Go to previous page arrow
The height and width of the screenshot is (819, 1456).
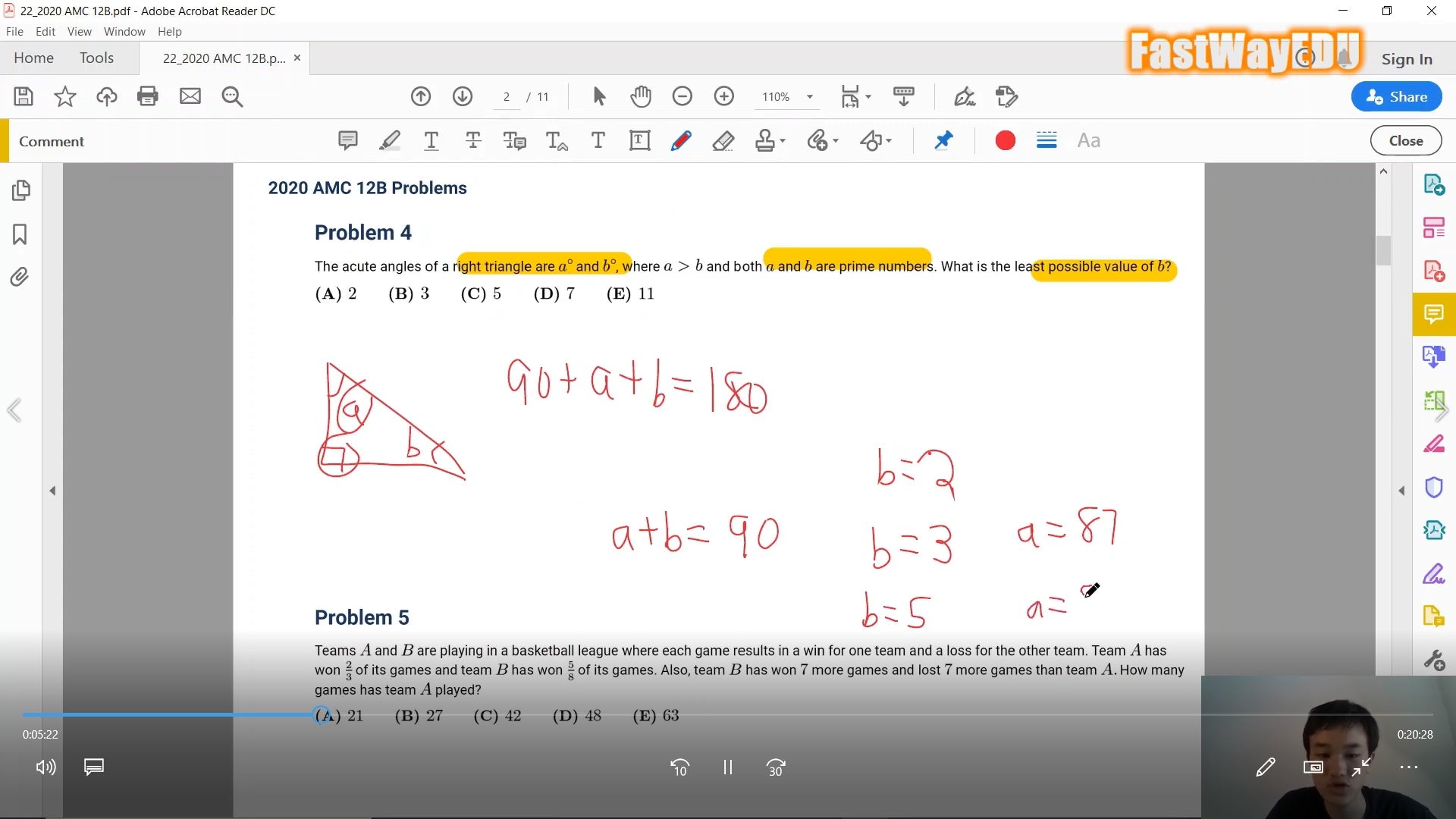pos(421,96)
